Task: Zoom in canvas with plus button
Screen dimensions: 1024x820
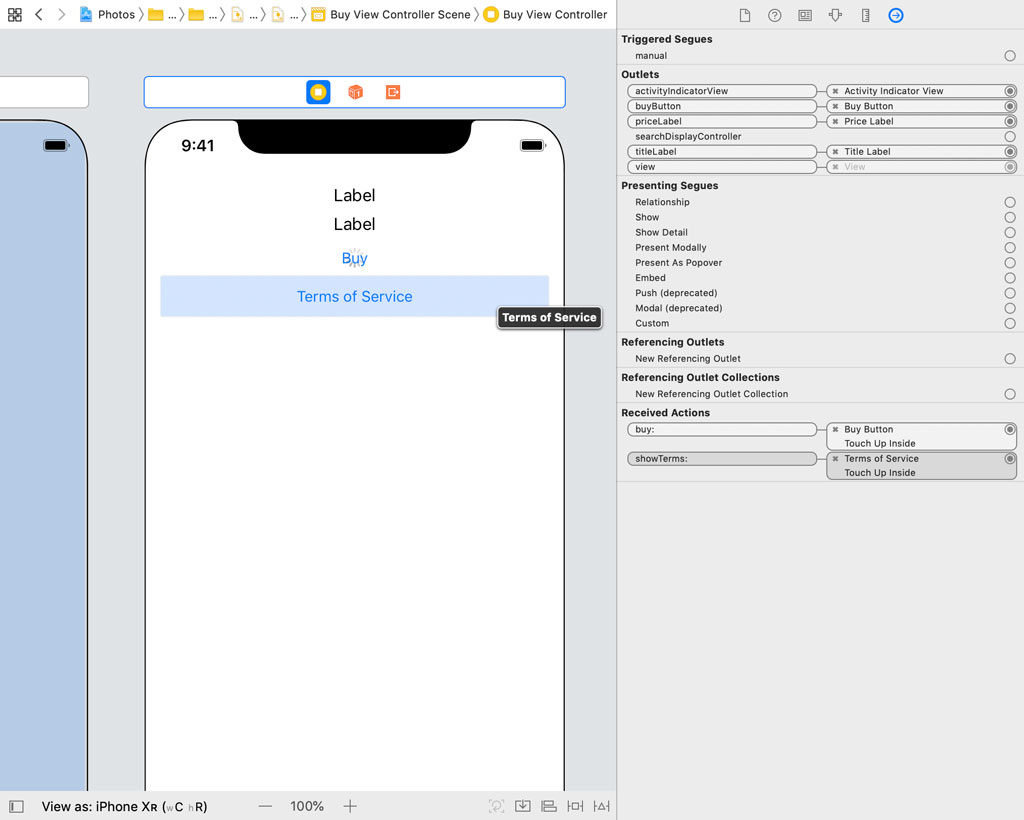Action: click(x=350, y=806)
